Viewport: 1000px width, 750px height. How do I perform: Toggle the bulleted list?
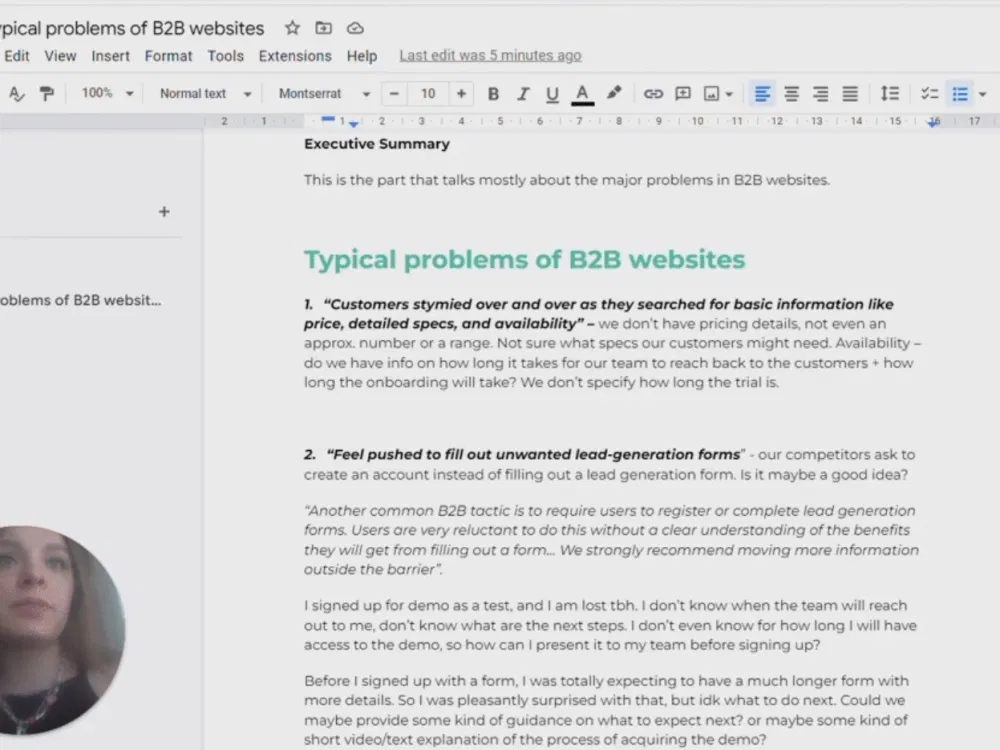[x=960, y=94]
